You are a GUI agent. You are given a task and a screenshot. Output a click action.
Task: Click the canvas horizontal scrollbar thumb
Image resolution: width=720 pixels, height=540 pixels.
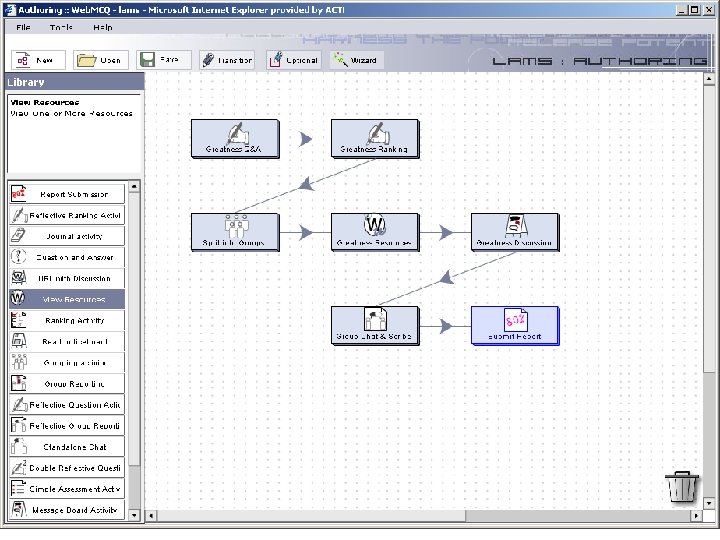click(311, 516)
